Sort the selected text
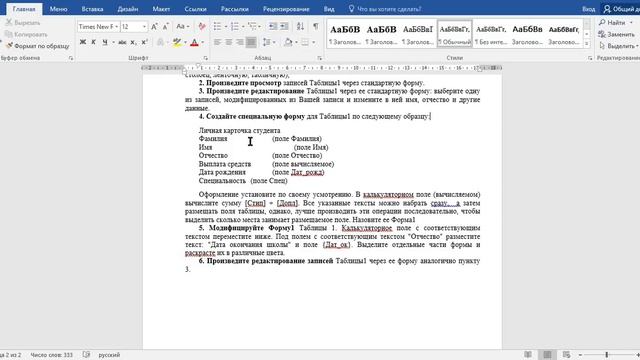This screenshot has height=360, width=640. click(300, 27)
